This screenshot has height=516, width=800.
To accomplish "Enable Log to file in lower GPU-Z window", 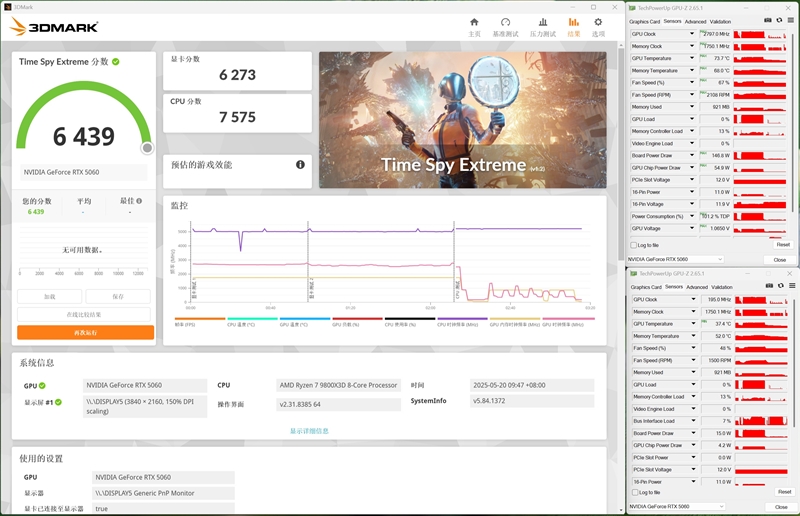I will point(634,492).
